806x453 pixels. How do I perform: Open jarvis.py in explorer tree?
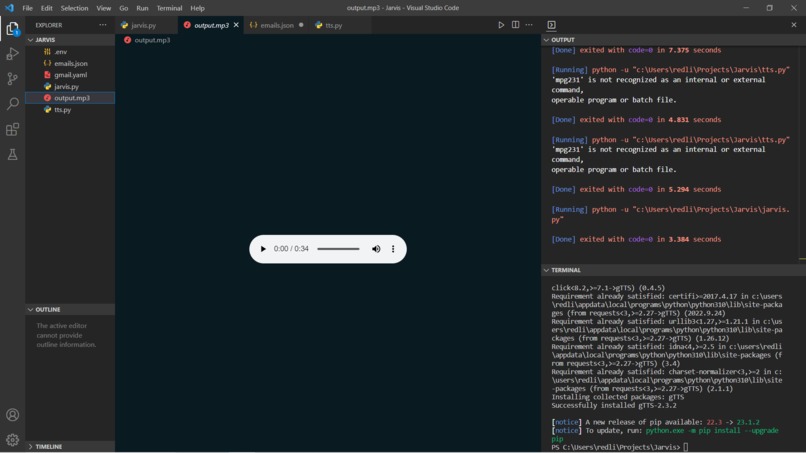[x=70, y=86]
